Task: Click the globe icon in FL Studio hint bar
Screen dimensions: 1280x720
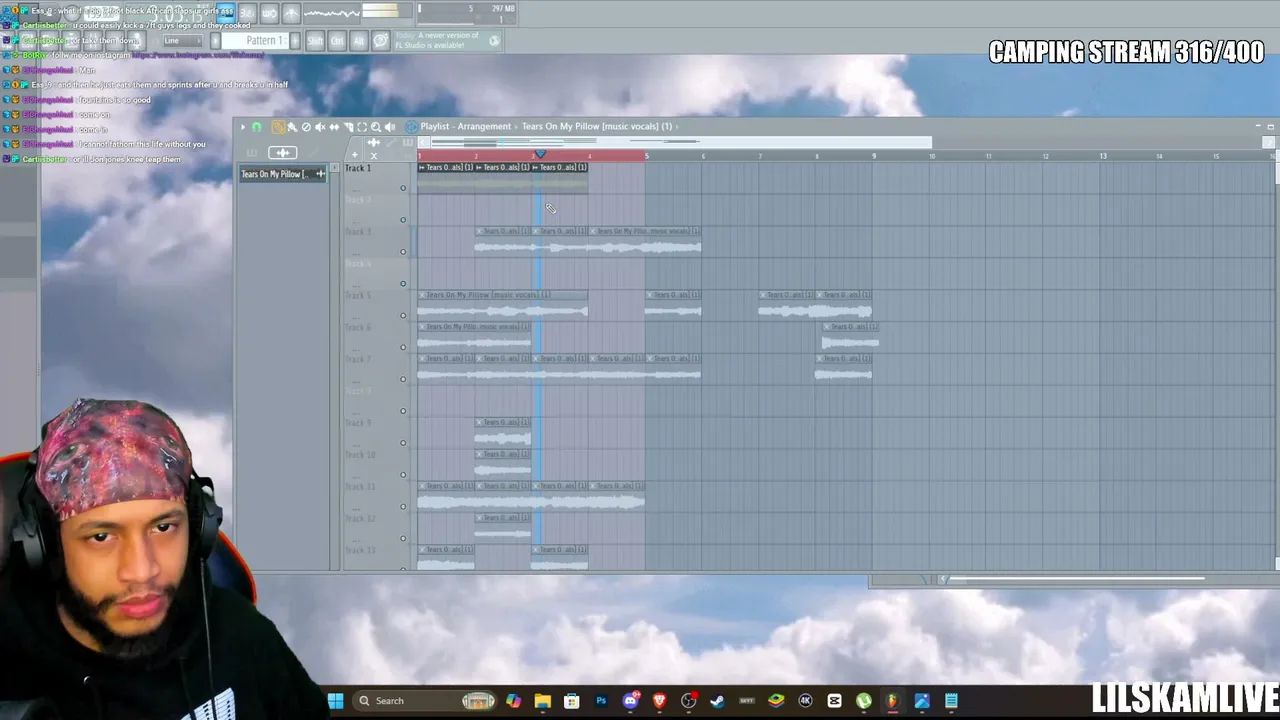Action: [494, 41]
